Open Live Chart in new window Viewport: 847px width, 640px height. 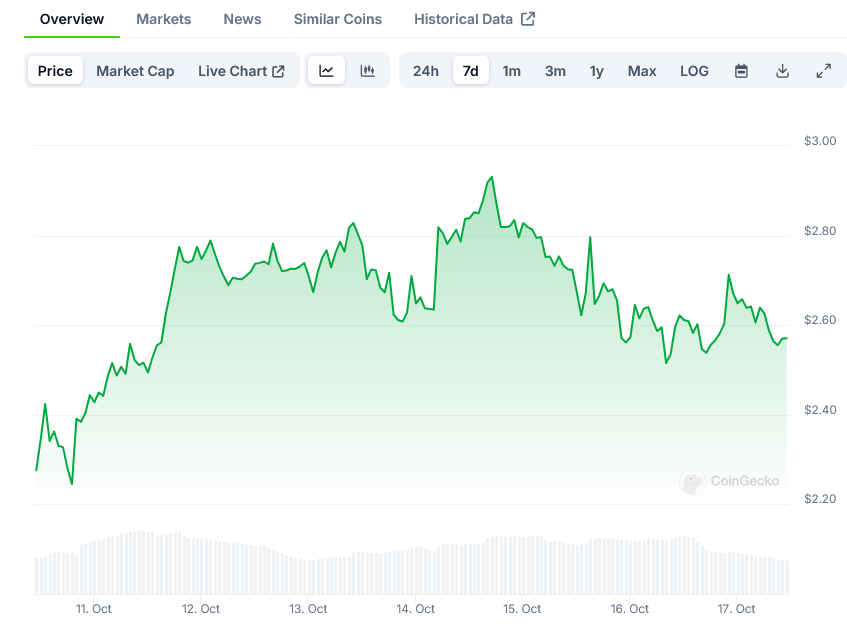point(241,71)
